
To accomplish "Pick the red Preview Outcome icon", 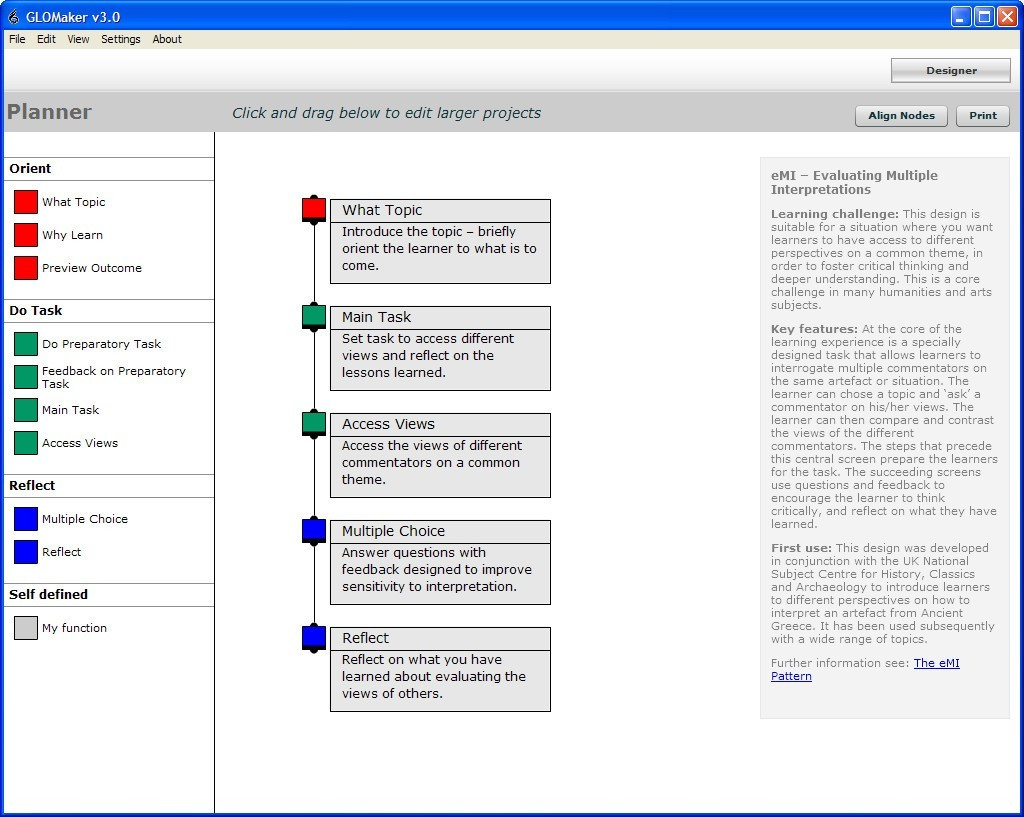I will coord(26,268).
